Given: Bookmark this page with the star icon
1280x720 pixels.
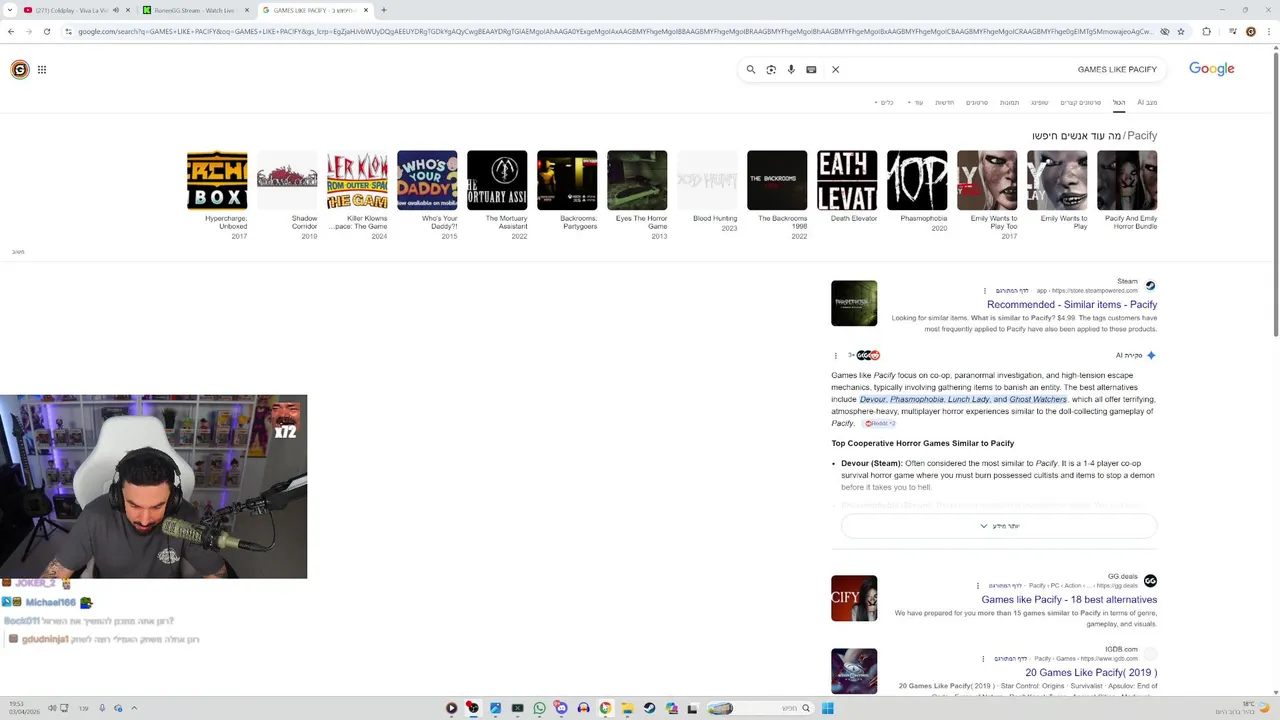Looking at the screenshot, I should tap(1181, 31).
